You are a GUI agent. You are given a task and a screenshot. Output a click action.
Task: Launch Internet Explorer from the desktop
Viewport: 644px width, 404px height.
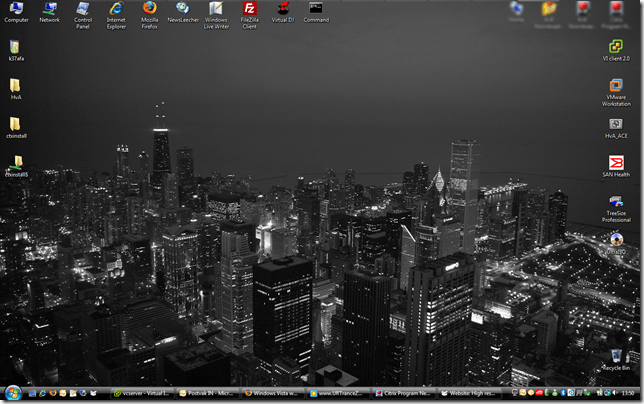point(116,15)
